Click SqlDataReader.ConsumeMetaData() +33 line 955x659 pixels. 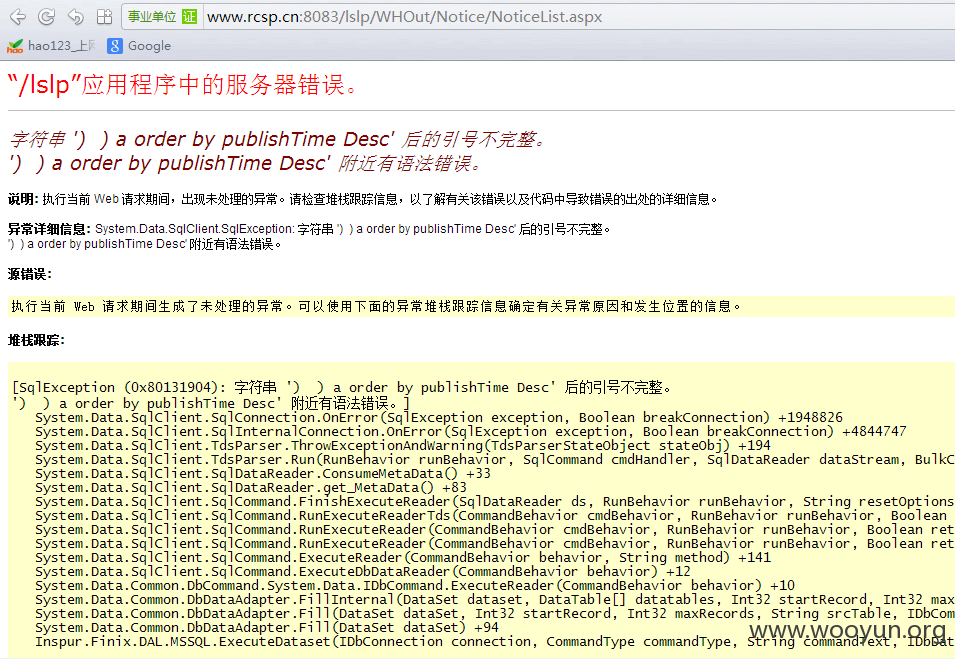coord(263,474)
